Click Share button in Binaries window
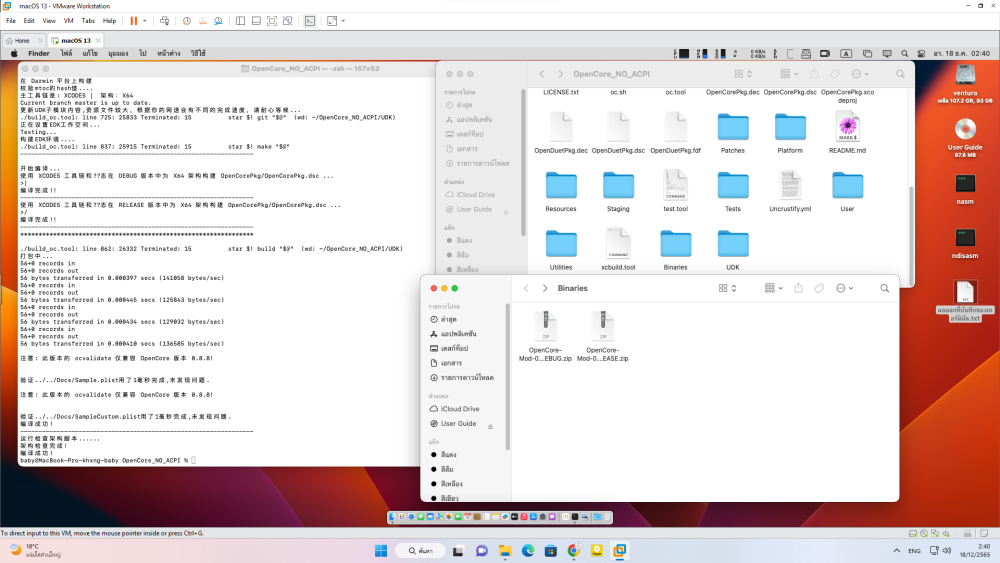The width and height of the screenshot is (1000, 563). [798, 288]
